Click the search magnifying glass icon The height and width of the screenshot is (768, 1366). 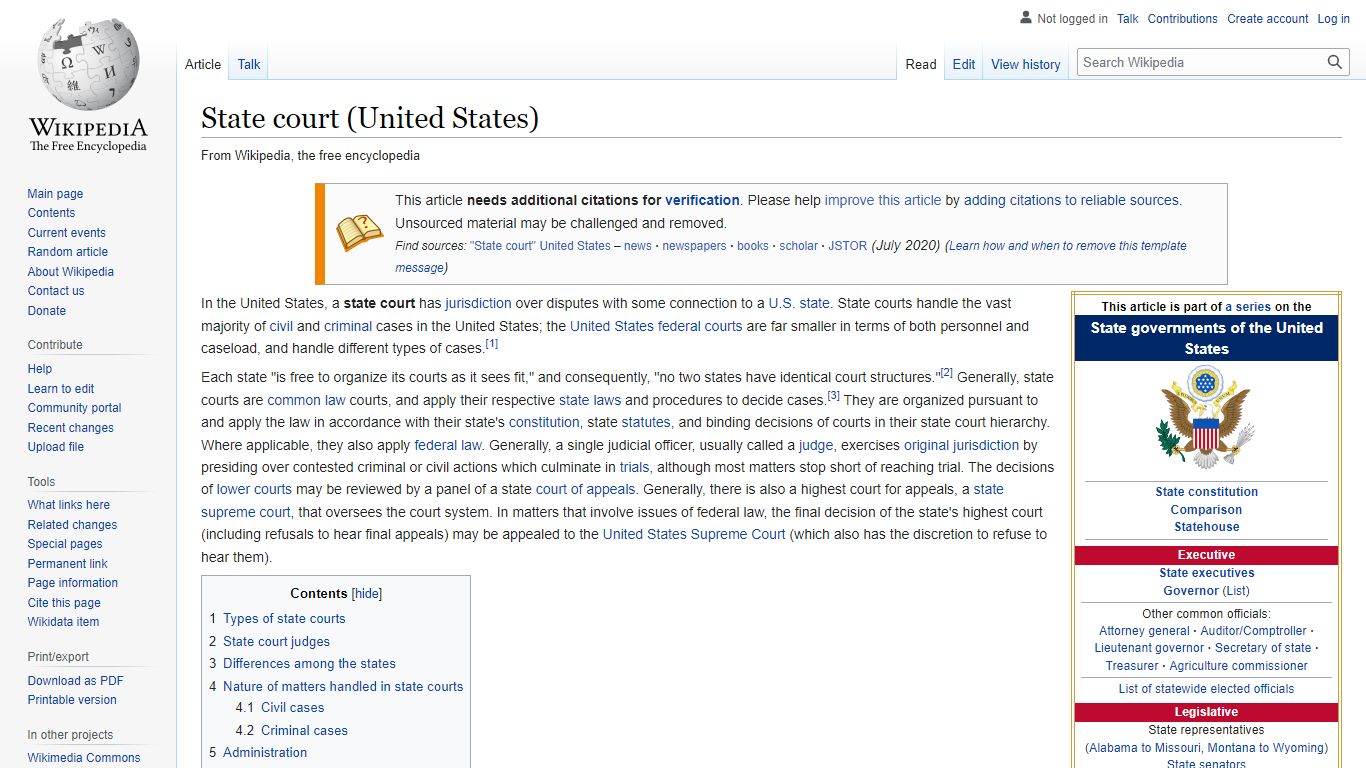[1335, 62]
